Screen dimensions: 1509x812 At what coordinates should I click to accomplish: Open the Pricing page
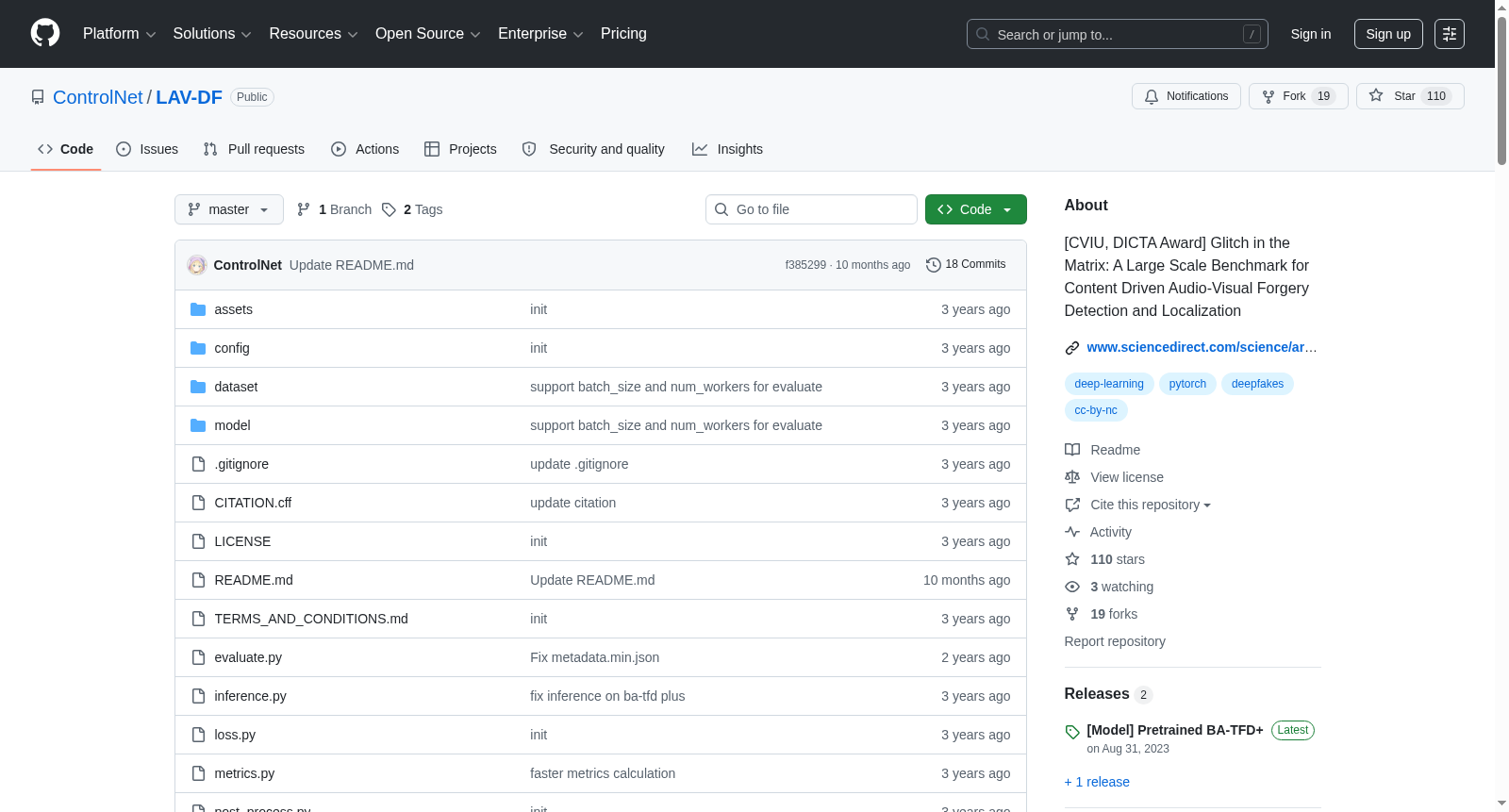click(x=623, y=34)
